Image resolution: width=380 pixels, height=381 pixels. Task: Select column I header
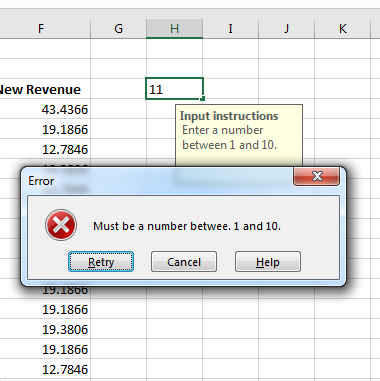230,28
